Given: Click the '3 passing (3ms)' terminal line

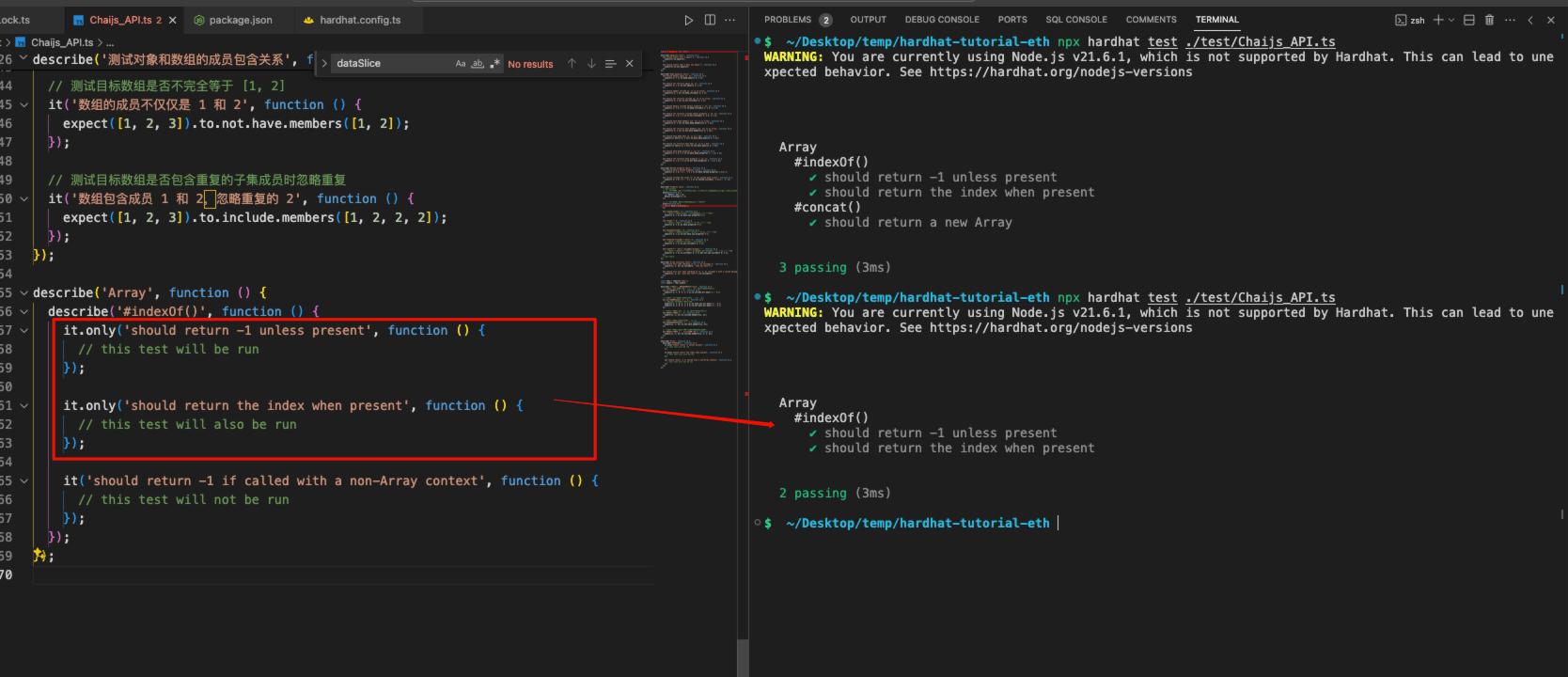Looking at the screenshot, I should point(835,268).
